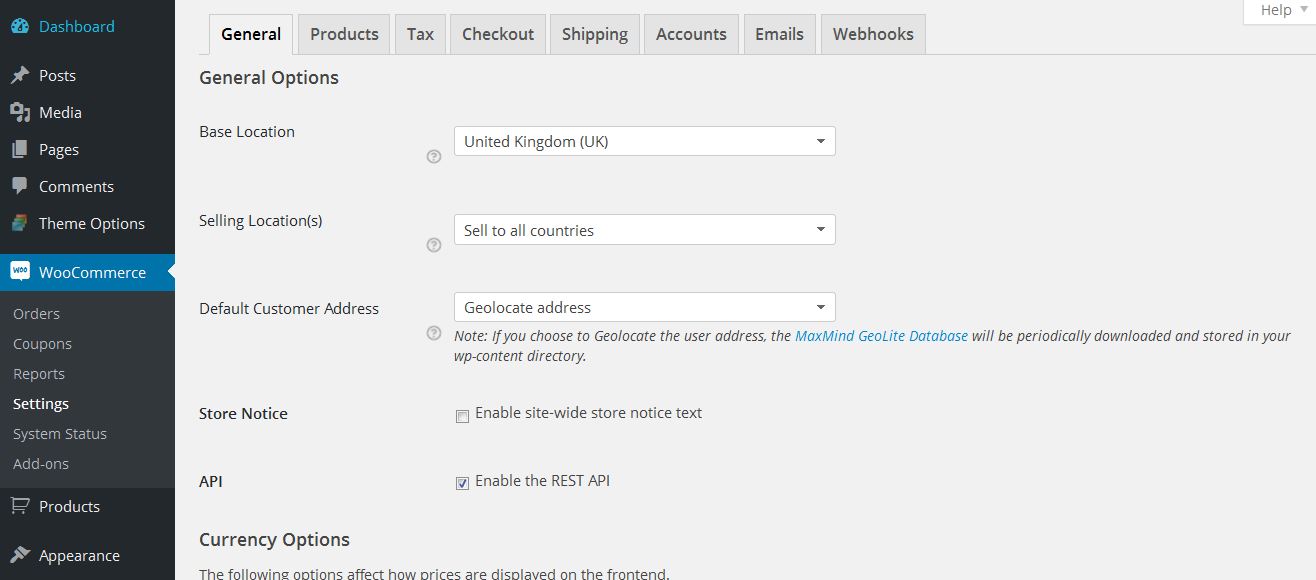Open the Checkout settings tab

tap(498, 34)
